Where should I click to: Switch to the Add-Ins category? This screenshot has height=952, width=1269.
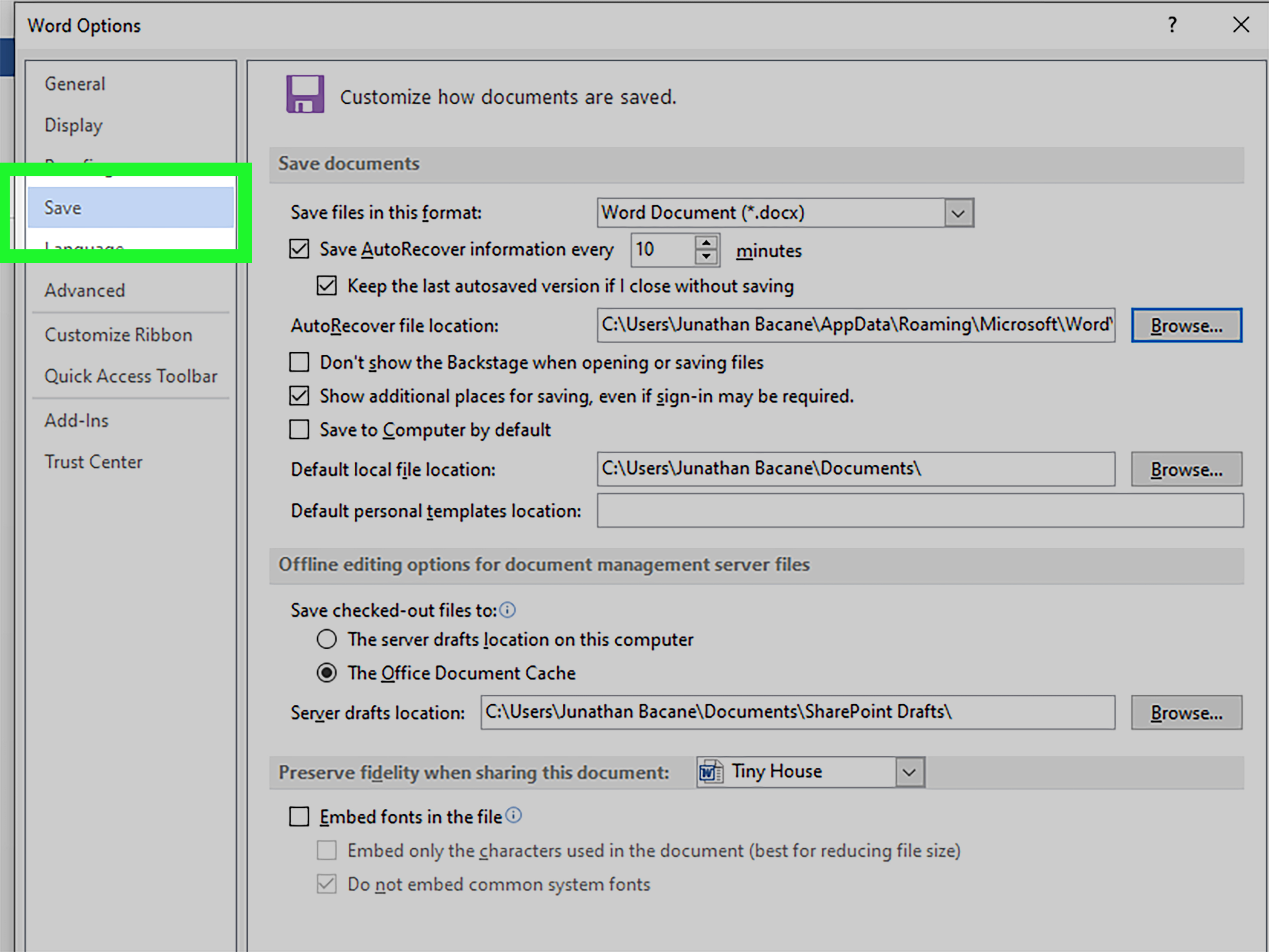tap(77, 420)
